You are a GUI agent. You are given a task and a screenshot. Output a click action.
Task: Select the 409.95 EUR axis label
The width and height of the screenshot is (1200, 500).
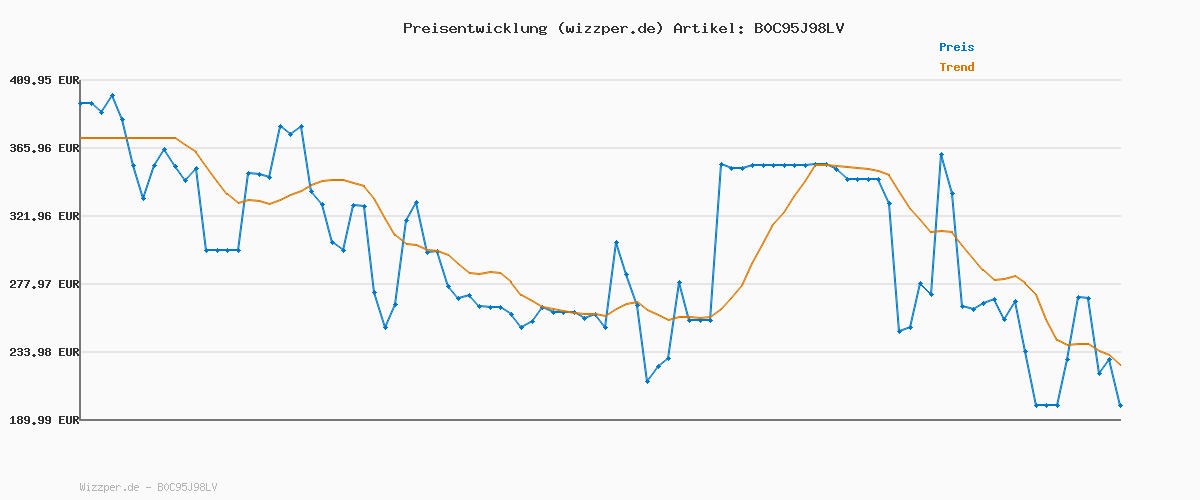coord(44,80)
